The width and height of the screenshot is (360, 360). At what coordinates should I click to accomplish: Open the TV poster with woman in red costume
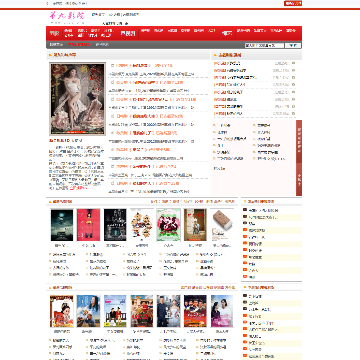pyautogui.click(x=62, y=311)
